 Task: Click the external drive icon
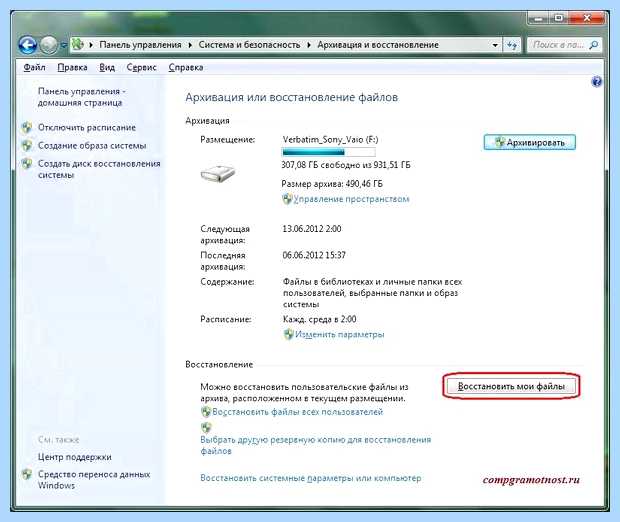218,174
